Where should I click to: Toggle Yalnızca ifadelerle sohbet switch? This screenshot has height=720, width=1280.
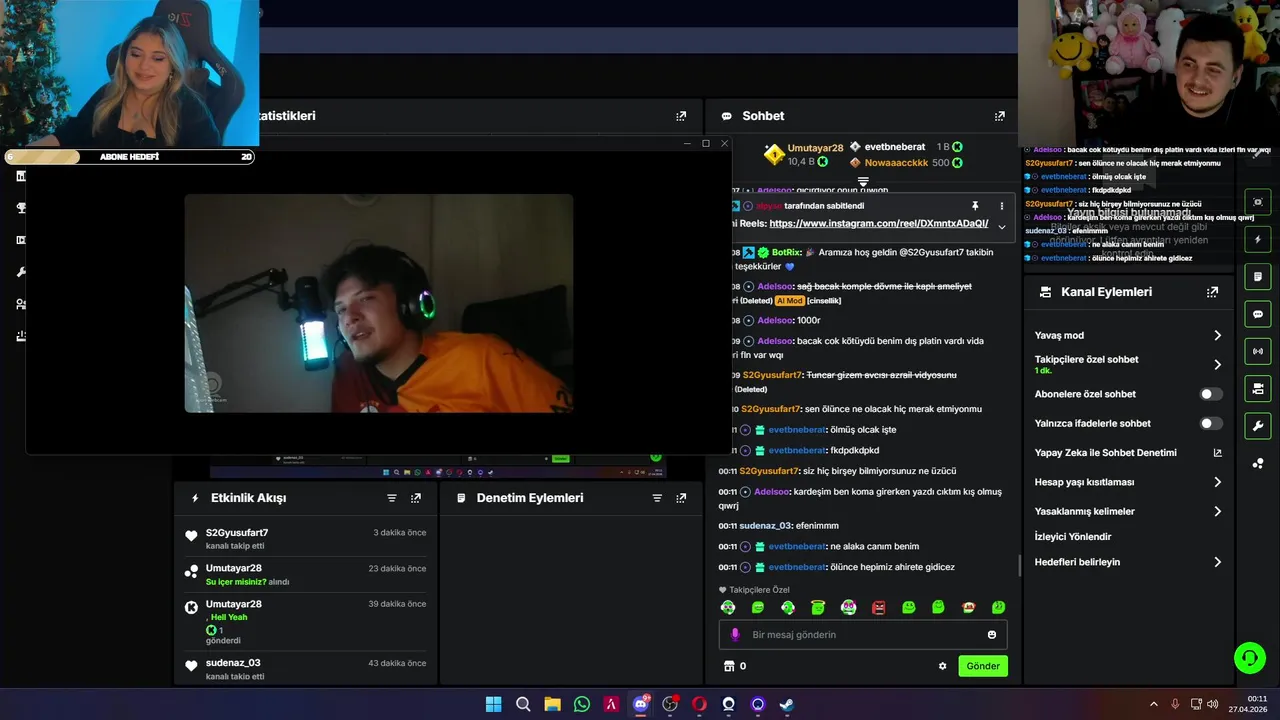(1211, 424)
